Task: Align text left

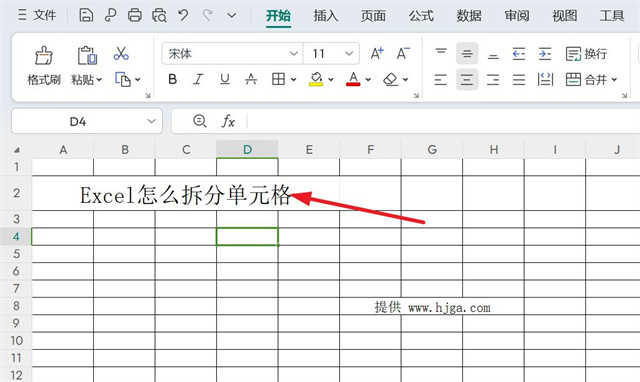Action: click(x=440, y=79)
